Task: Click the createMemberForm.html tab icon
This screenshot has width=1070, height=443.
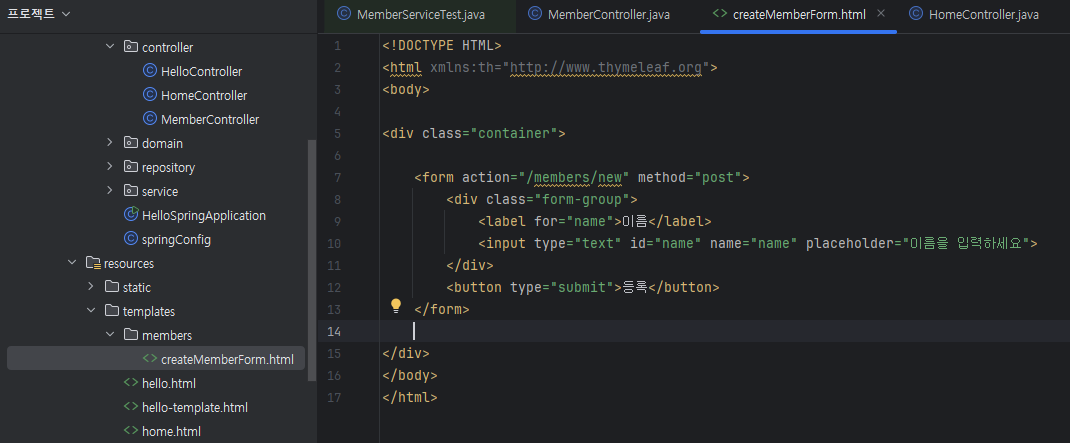Action: (x=719, y=14)
